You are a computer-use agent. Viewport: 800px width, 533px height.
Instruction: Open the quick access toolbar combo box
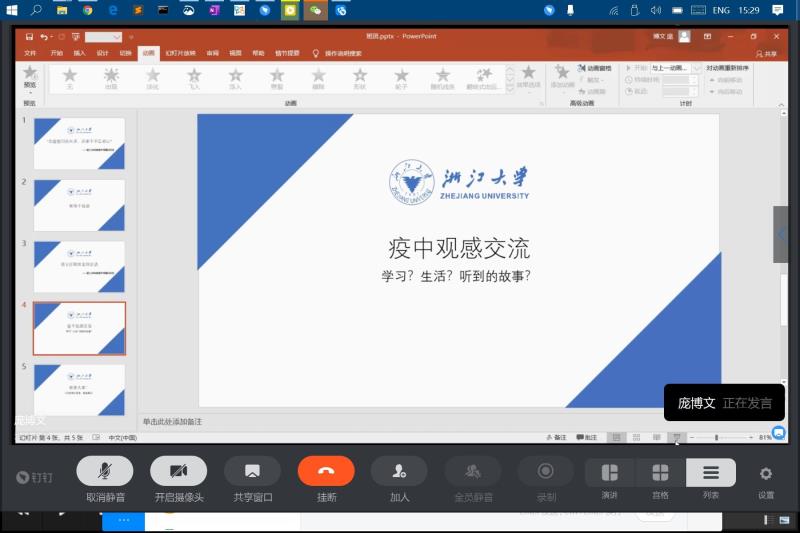coord(104,37)
